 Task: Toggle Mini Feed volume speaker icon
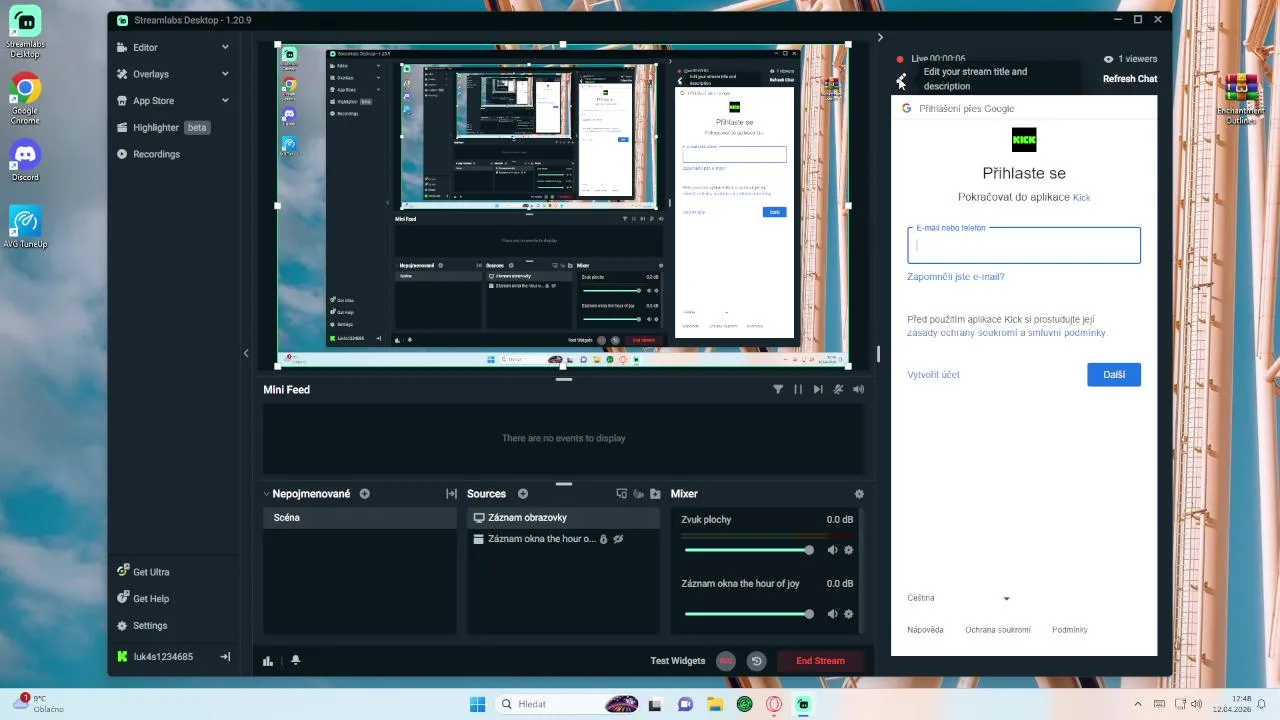pyautogui.click(x=858, y=390)
